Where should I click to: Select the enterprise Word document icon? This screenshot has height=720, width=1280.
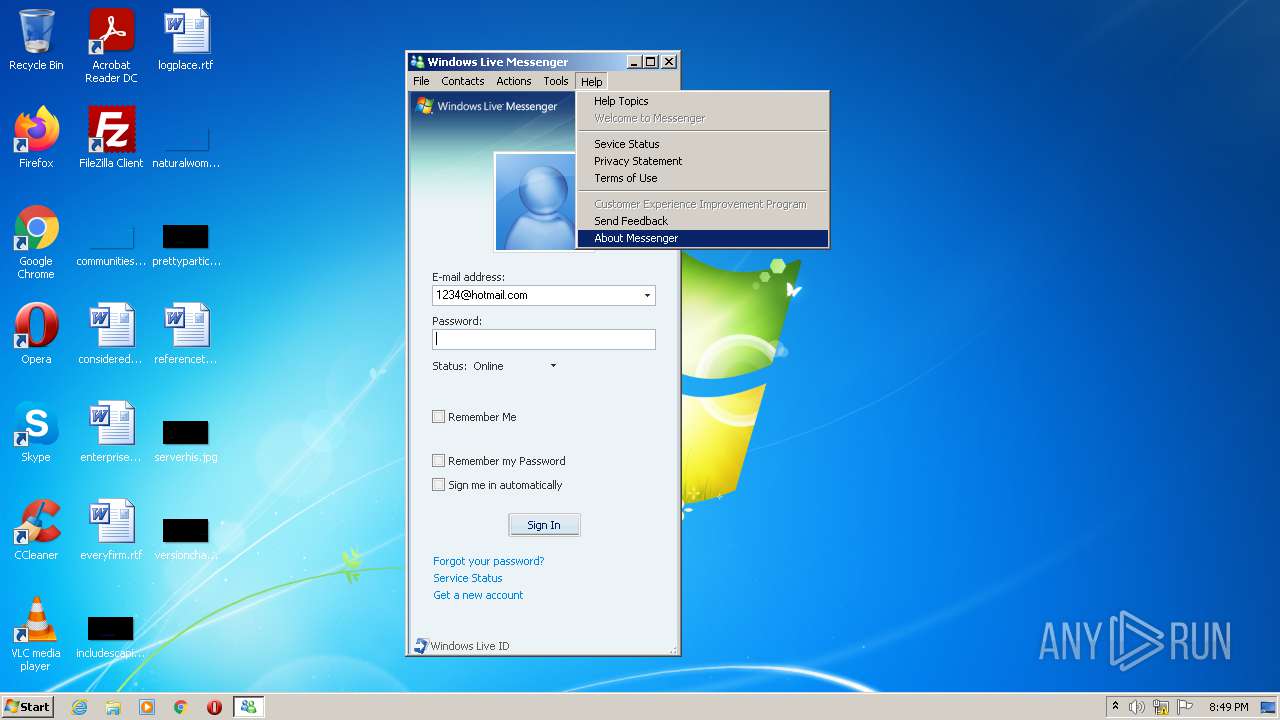(111, 432)
